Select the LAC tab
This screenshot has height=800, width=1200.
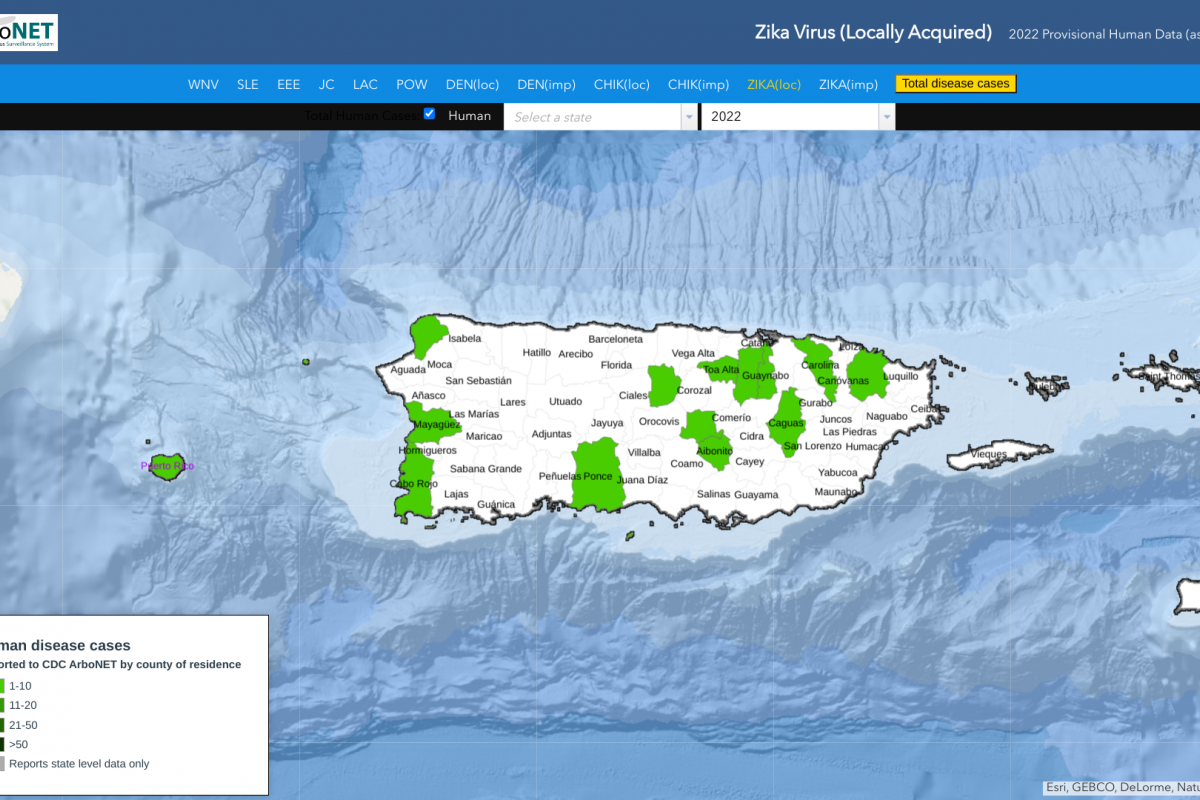365,85
